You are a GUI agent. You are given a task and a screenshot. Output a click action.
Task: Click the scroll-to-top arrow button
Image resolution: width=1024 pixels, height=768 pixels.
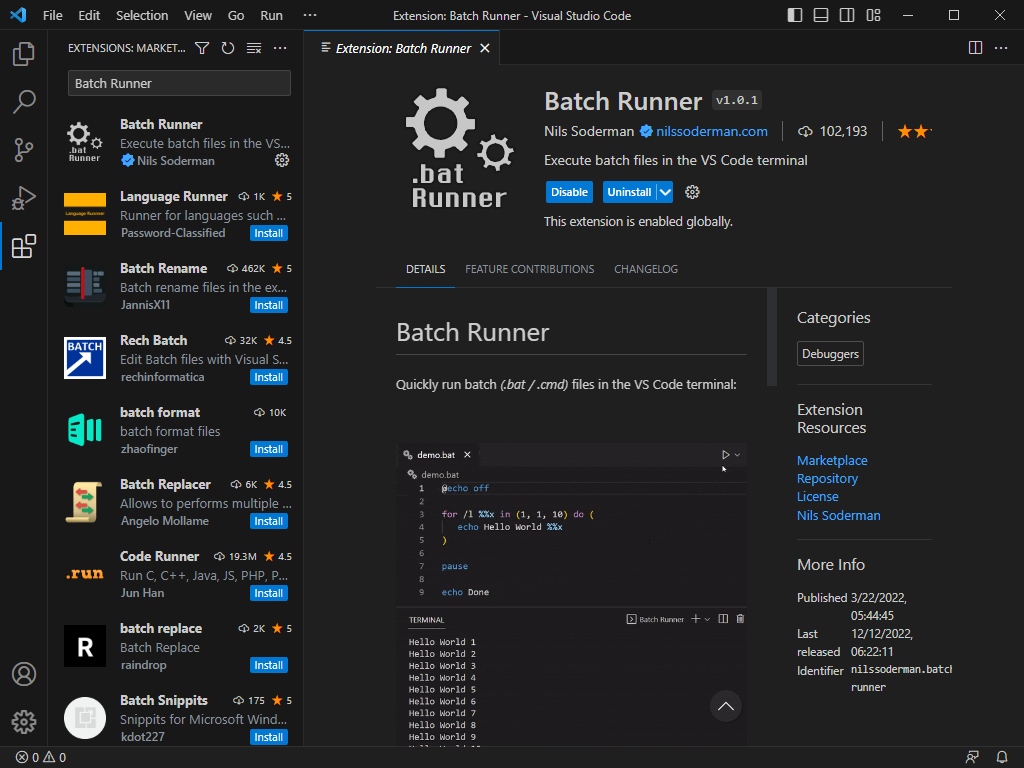point(726,706)
